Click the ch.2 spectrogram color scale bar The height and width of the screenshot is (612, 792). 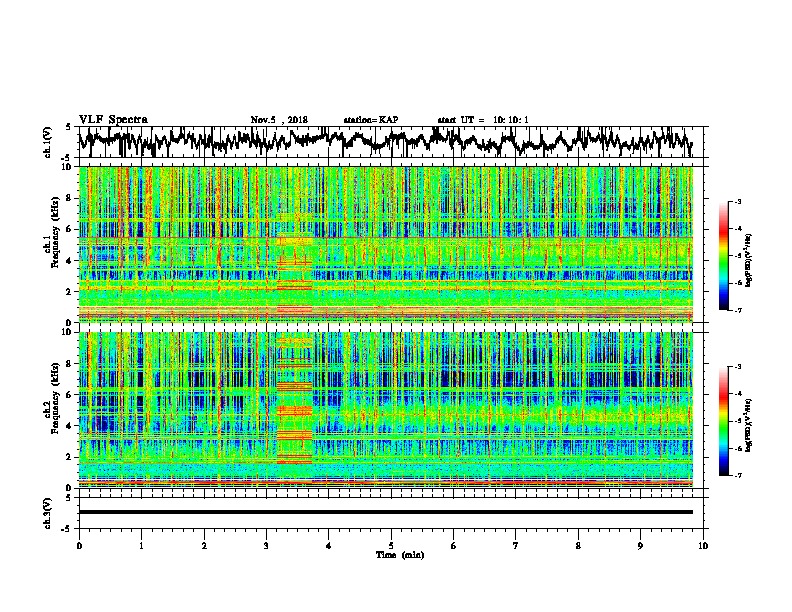point(724,421)
